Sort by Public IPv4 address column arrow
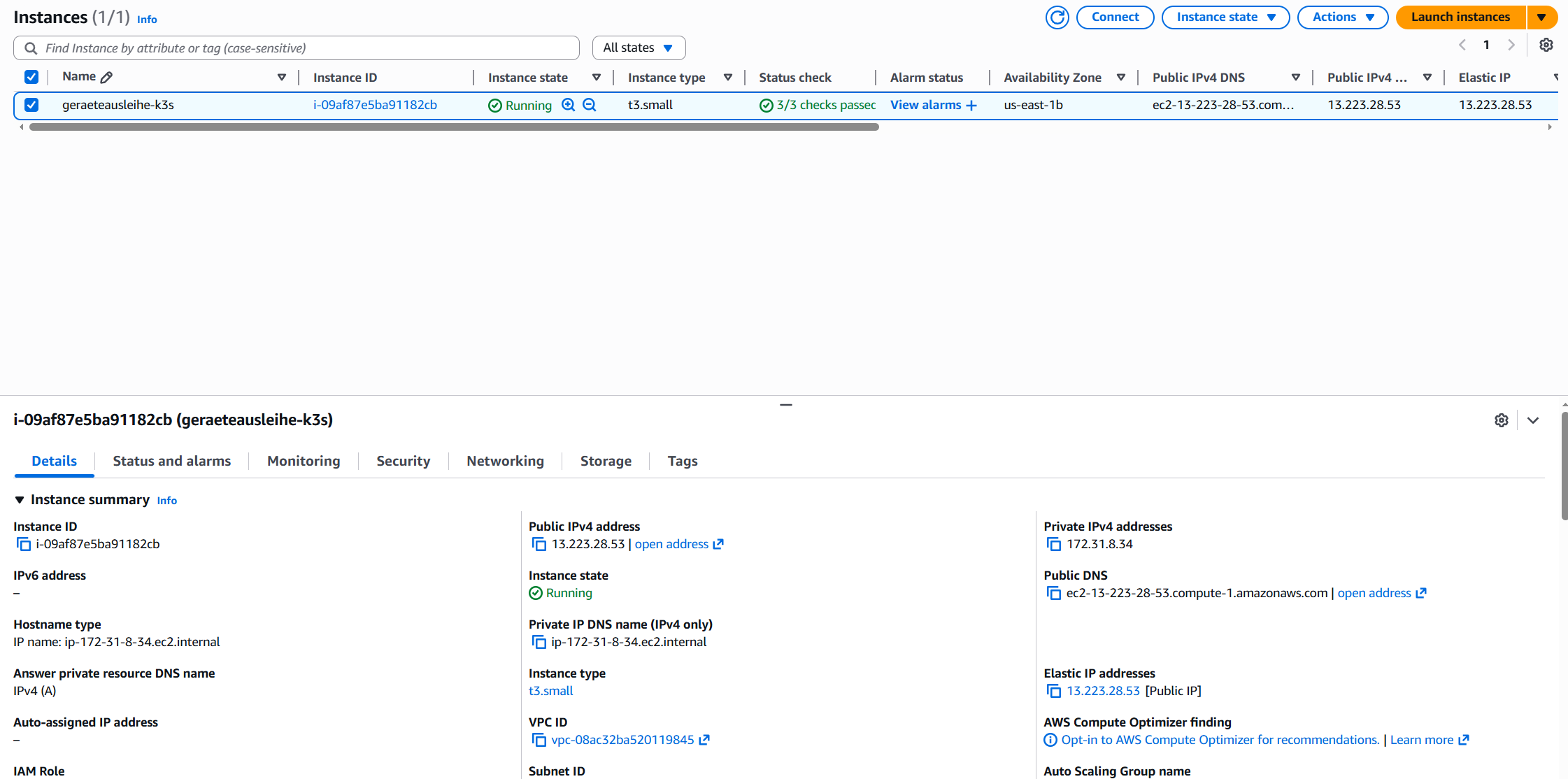This screenshot has height=779, width=1568. click(1427, 78)
